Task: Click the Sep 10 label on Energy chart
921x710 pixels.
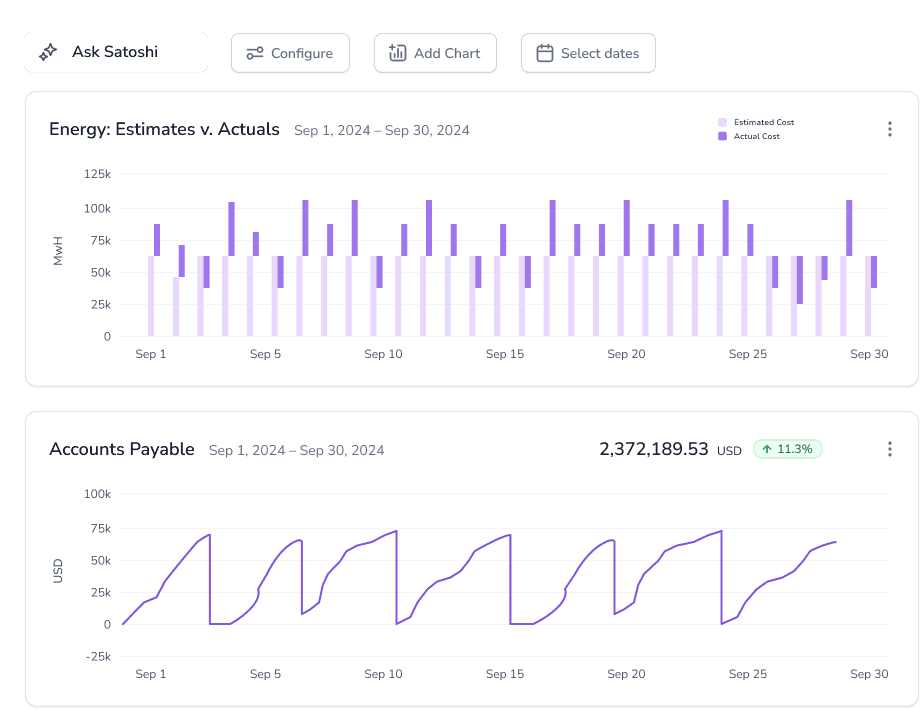Action: coord(383,354)
